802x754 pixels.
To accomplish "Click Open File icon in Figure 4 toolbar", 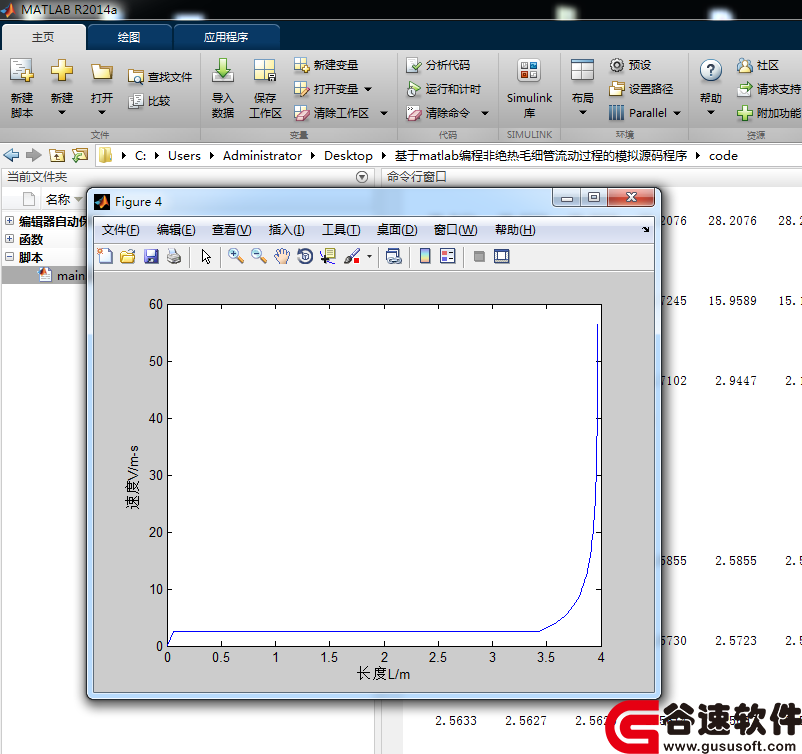I will [128, 256].
